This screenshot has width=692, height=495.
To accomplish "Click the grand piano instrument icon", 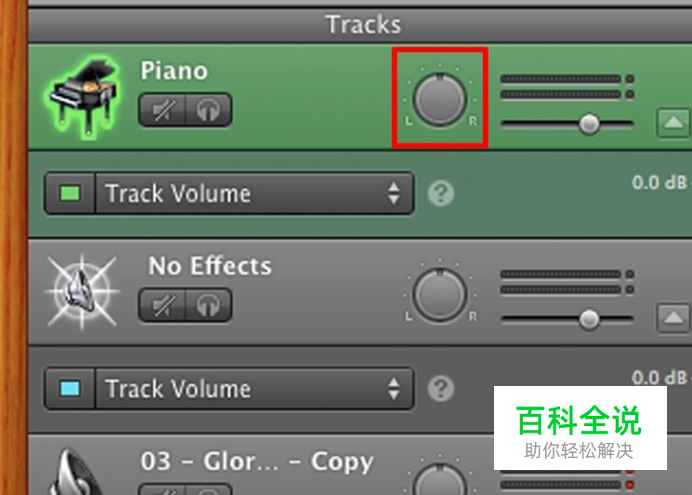I will click(x=83, y=96).
